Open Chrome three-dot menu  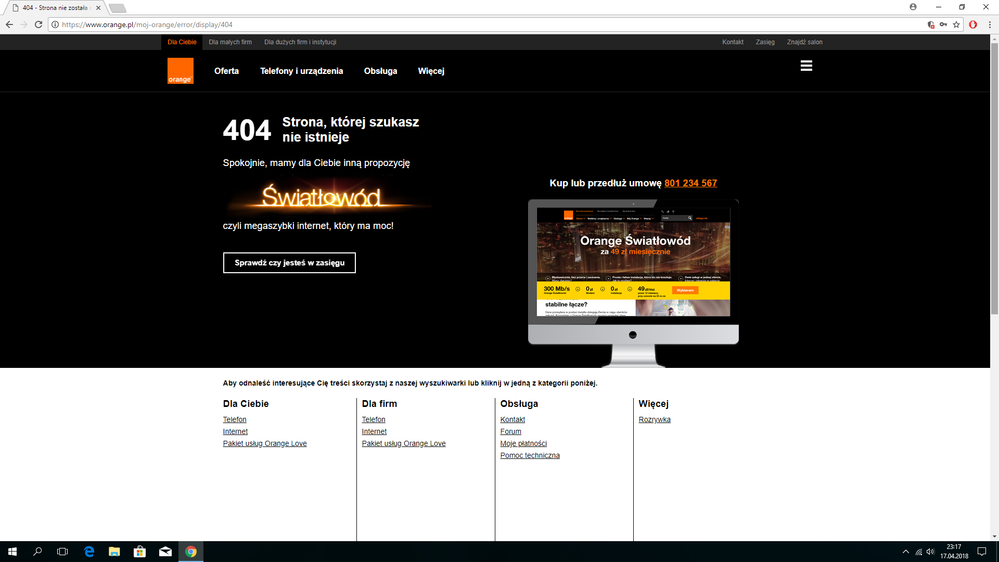(x=989, y=25)
